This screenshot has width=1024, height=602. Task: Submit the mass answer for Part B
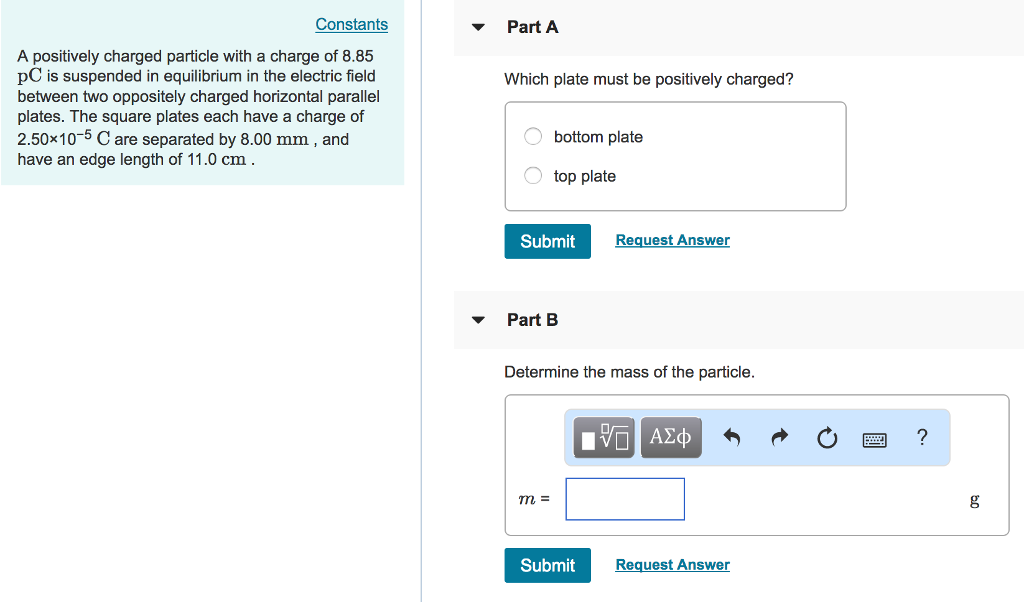547,564
